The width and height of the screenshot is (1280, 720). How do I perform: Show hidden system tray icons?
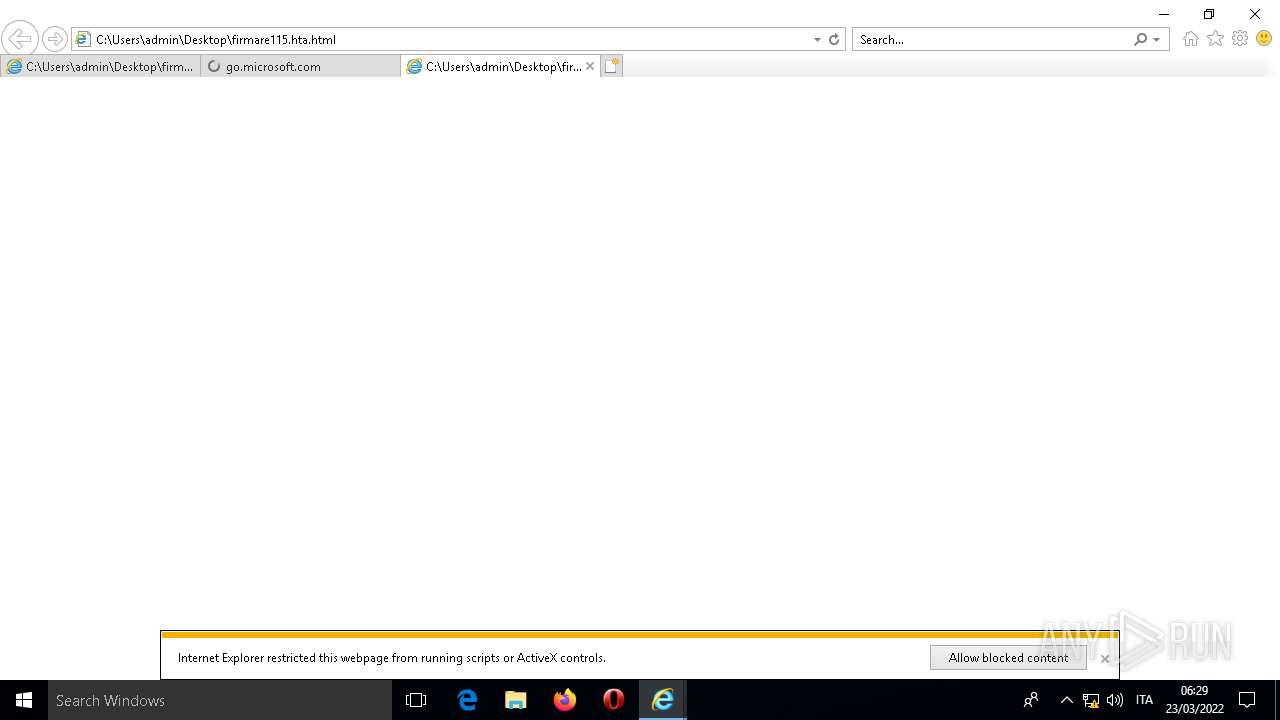(1066, 700)
